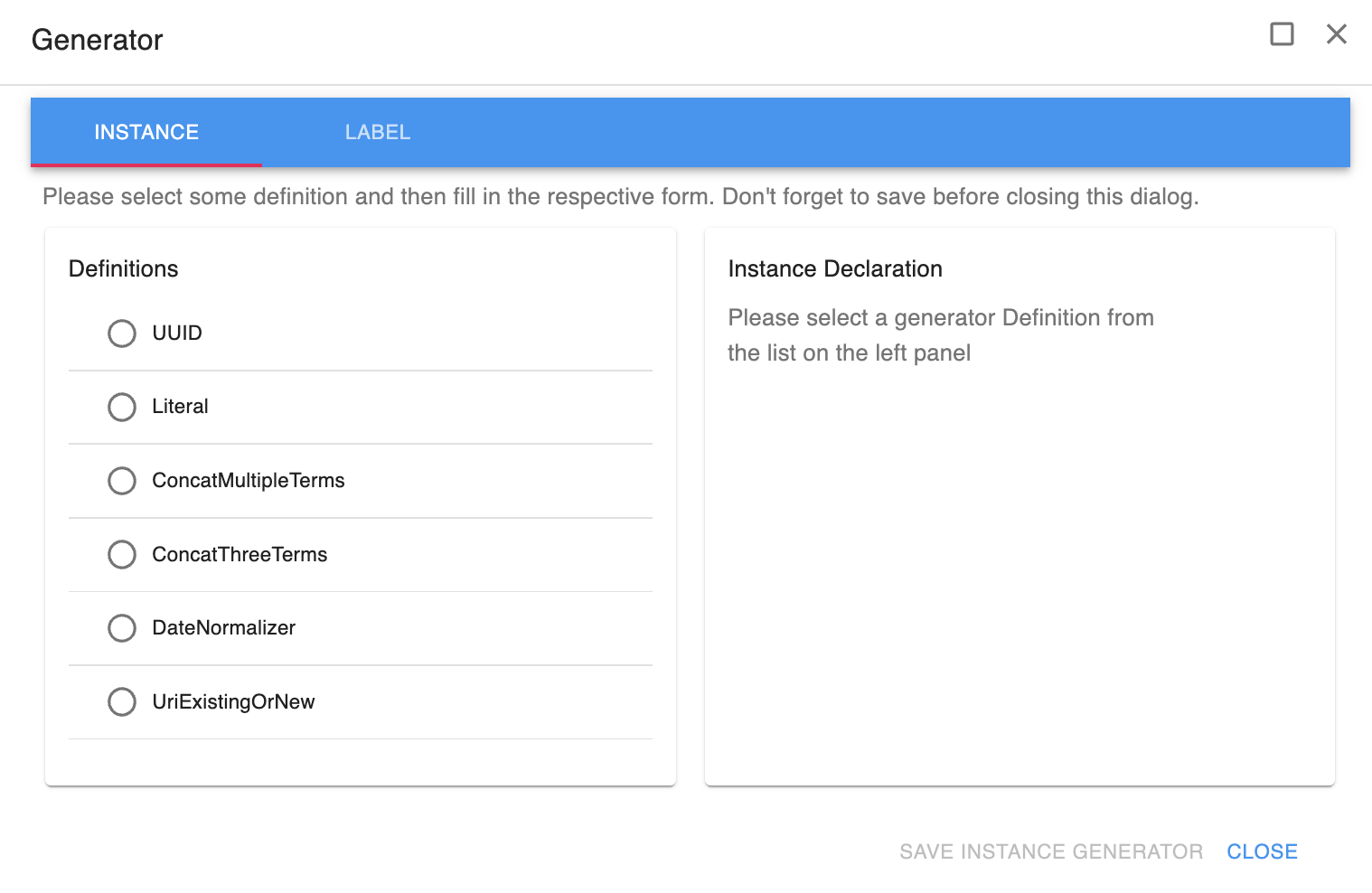The width and height of the screenshot is (1372, 893).
Task: Click the blue CLOSE button
Action: click(x=1262, y=851)
